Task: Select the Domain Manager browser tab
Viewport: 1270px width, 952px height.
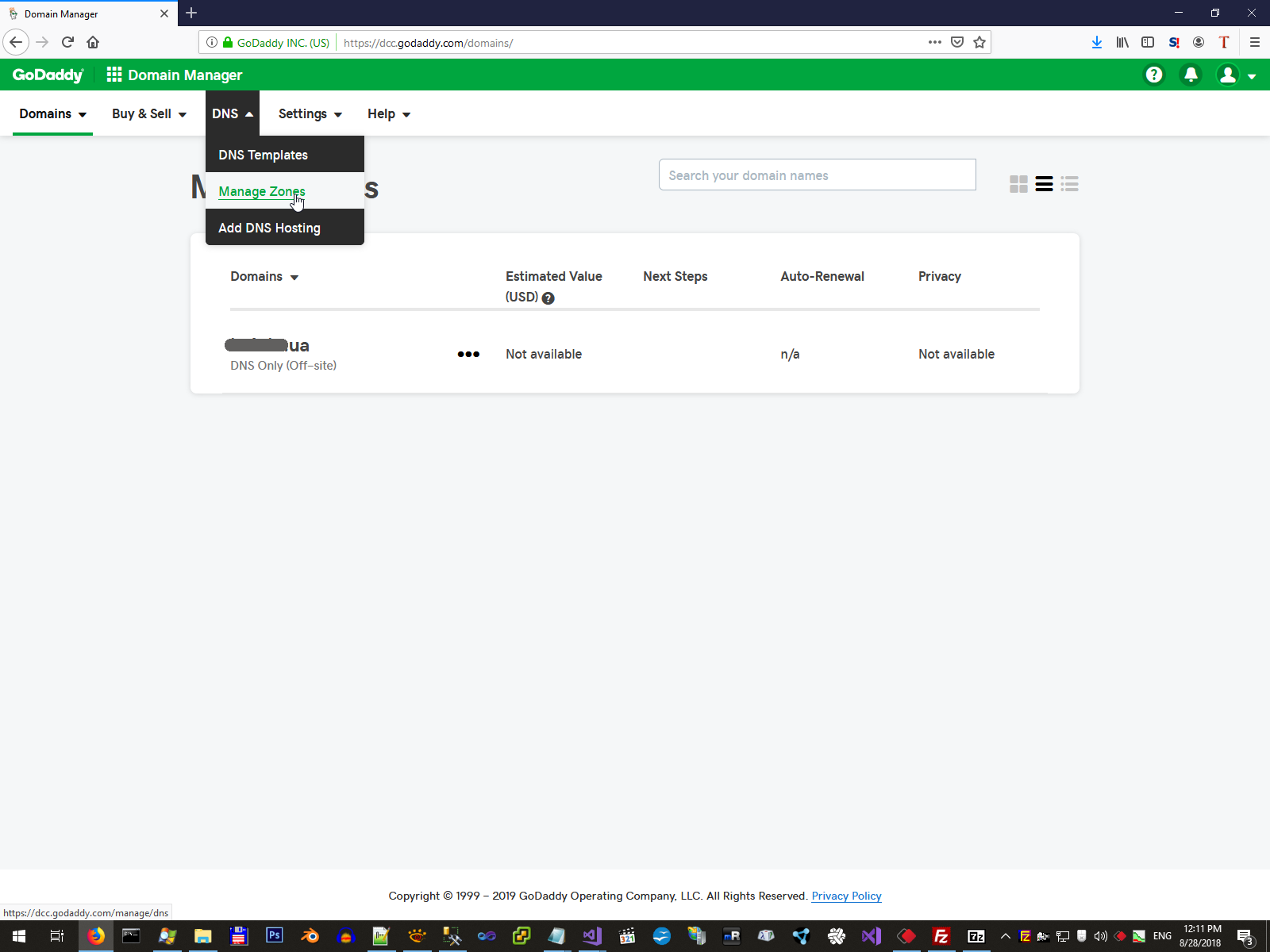Action: coord(89,13)
